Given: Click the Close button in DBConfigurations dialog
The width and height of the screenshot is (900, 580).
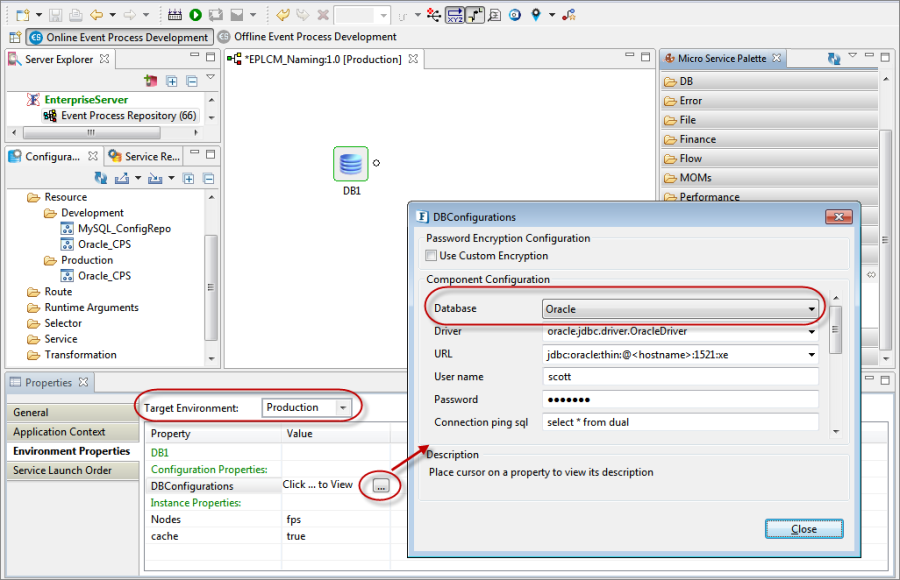Looking at the screenshot, I should coord(804,529).
